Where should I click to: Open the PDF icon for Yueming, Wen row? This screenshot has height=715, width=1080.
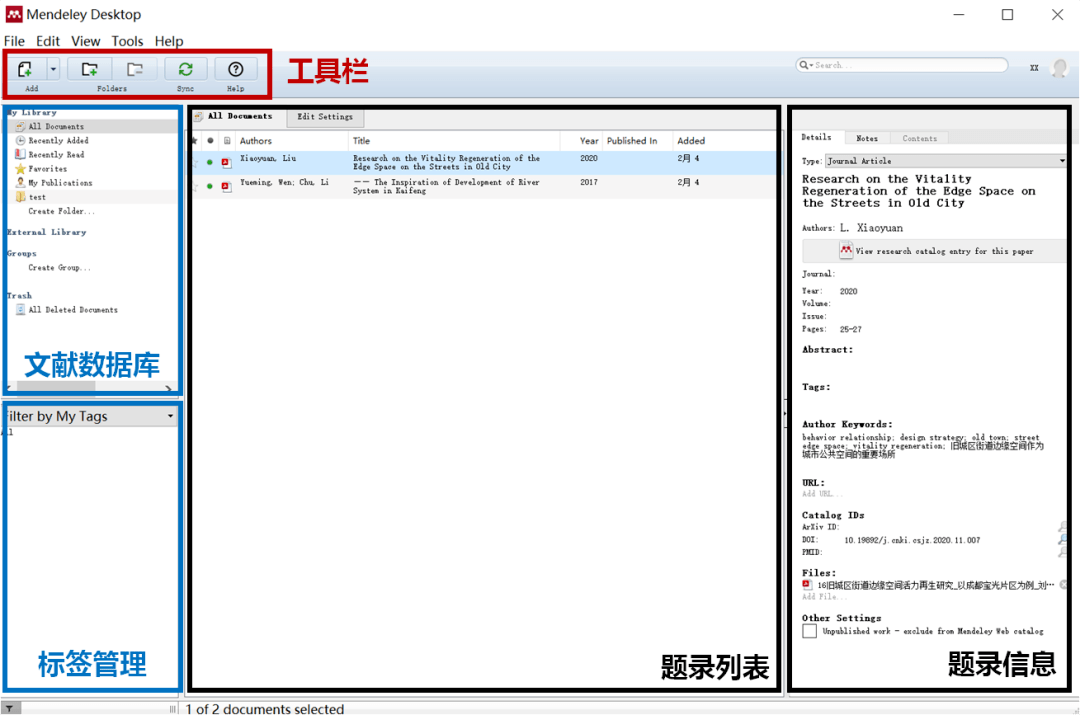[226, 187]
